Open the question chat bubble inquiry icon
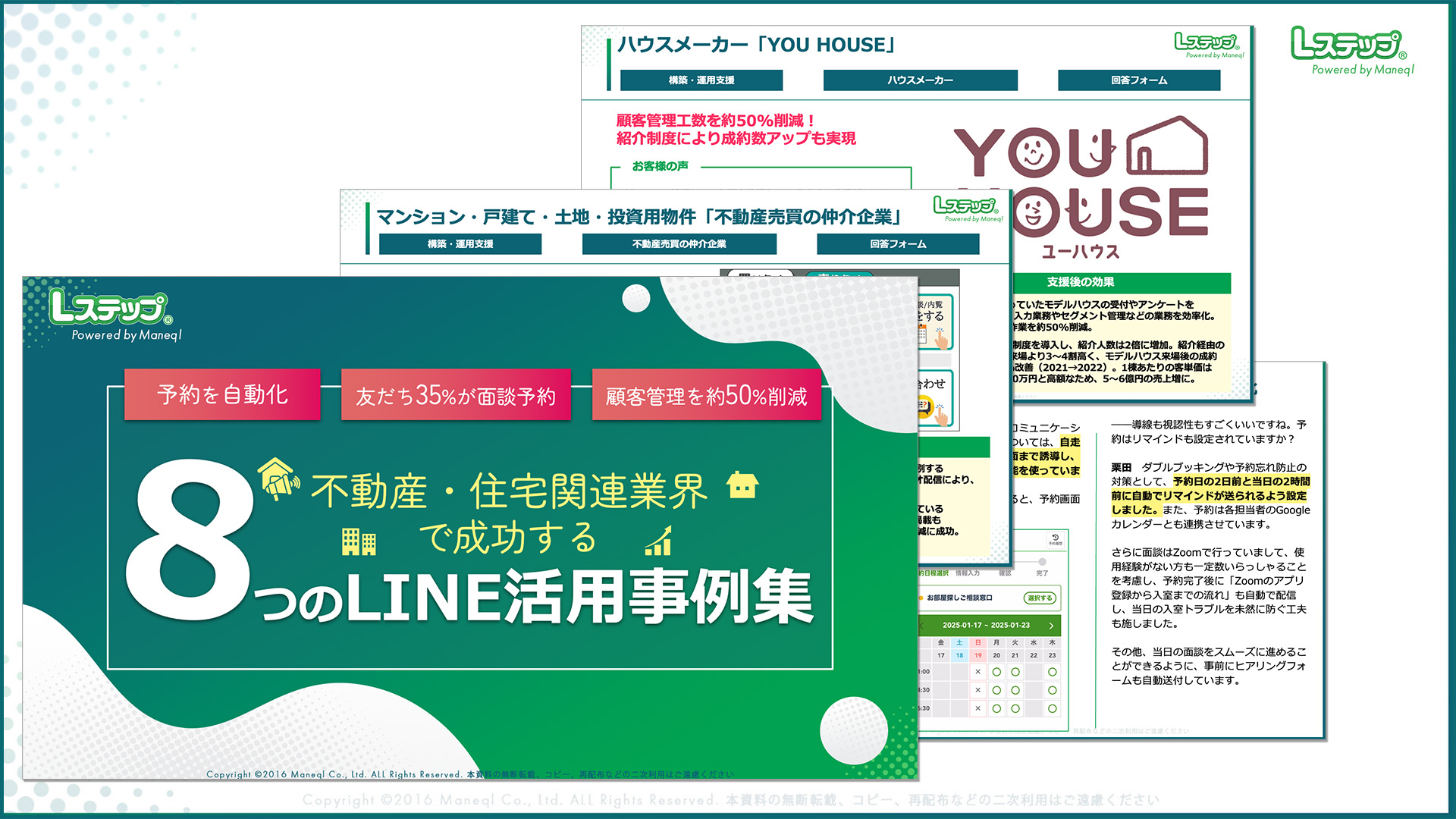The width and height of the screenshot is (1456, 819). click(x=927, y=408)
